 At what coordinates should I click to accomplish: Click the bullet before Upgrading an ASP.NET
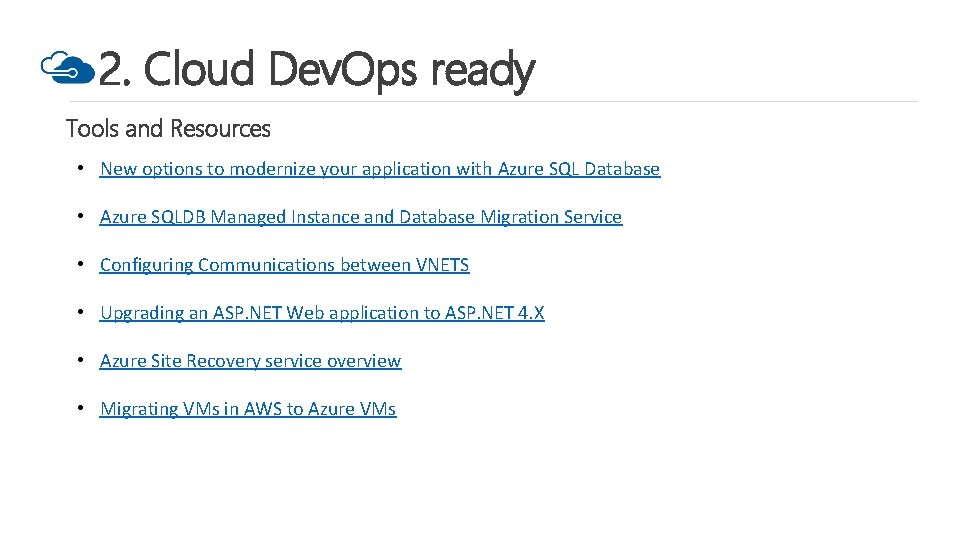click(x=80, y=312)
